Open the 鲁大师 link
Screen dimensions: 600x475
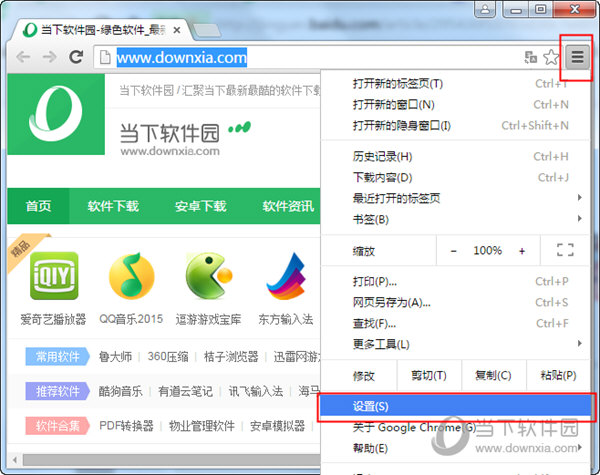click(x=116, y=356)
